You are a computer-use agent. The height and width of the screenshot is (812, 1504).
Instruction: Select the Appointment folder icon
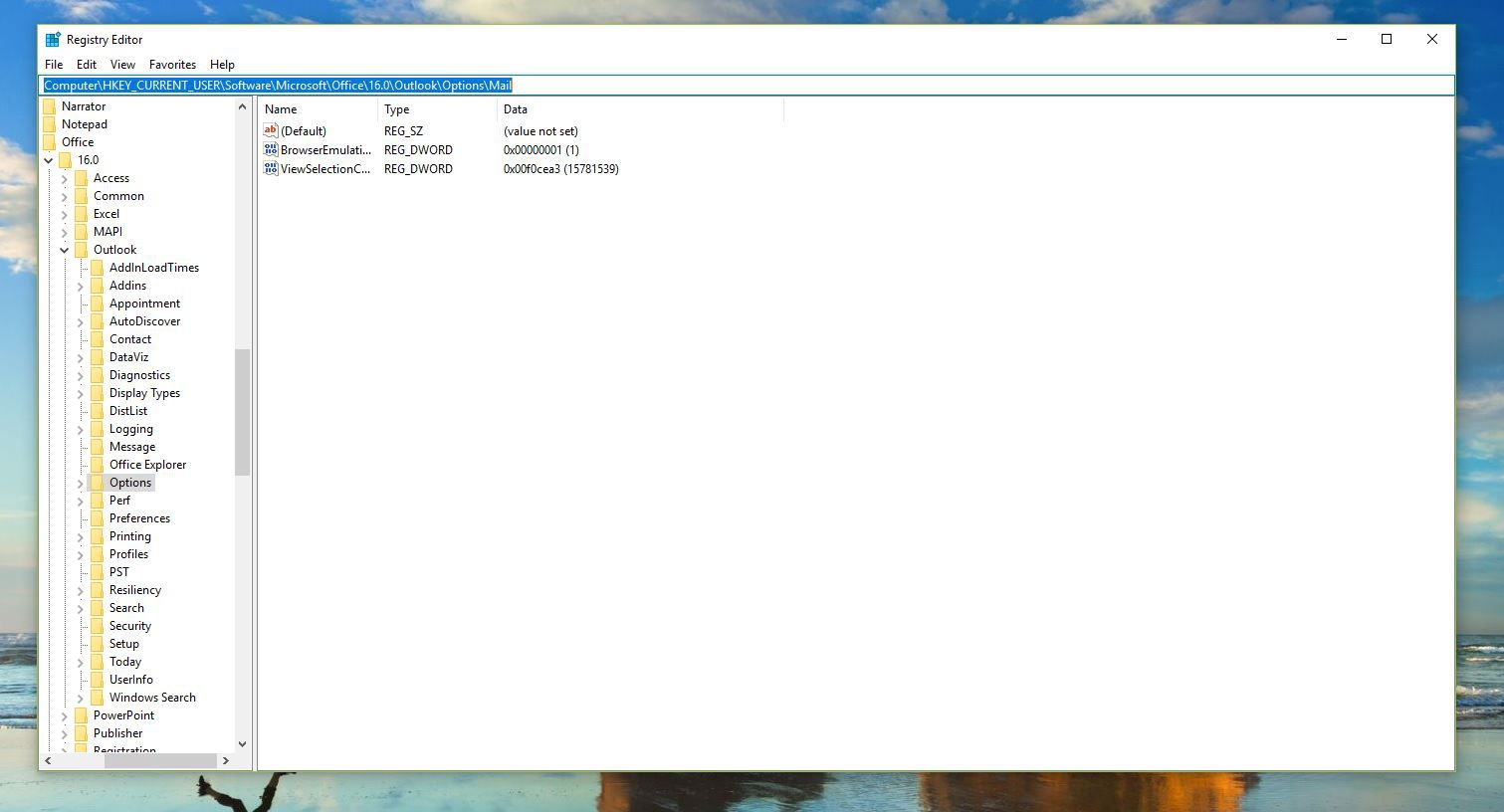pos(97,304)
